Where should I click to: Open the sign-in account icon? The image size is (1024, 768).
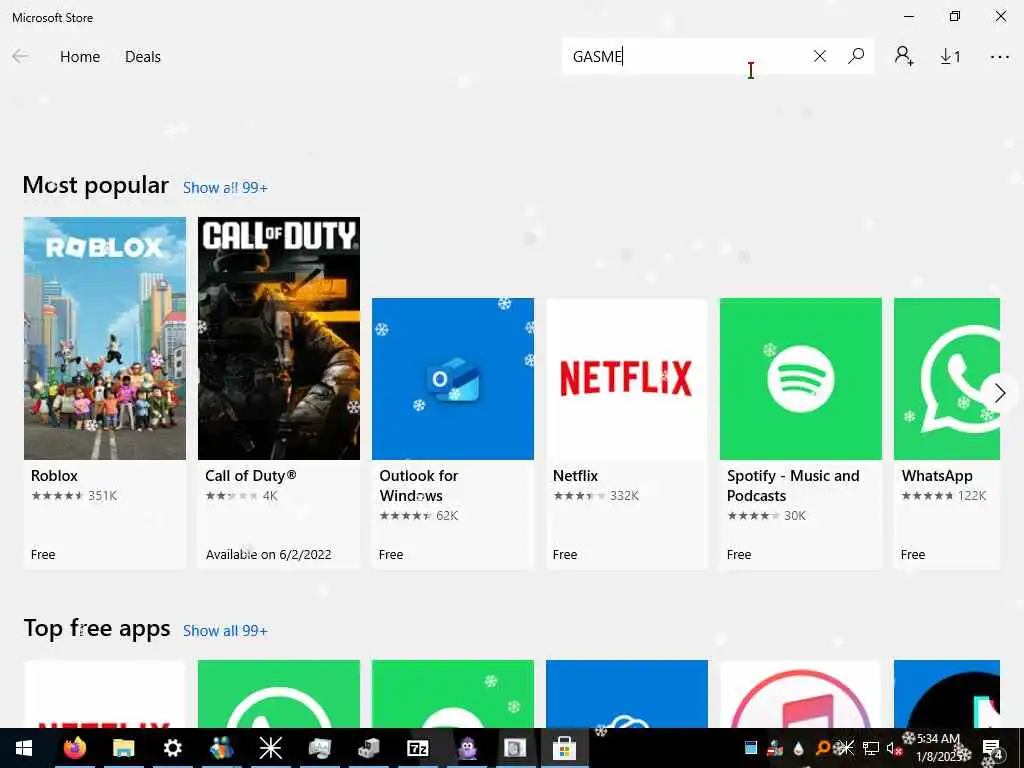[904, 56]
